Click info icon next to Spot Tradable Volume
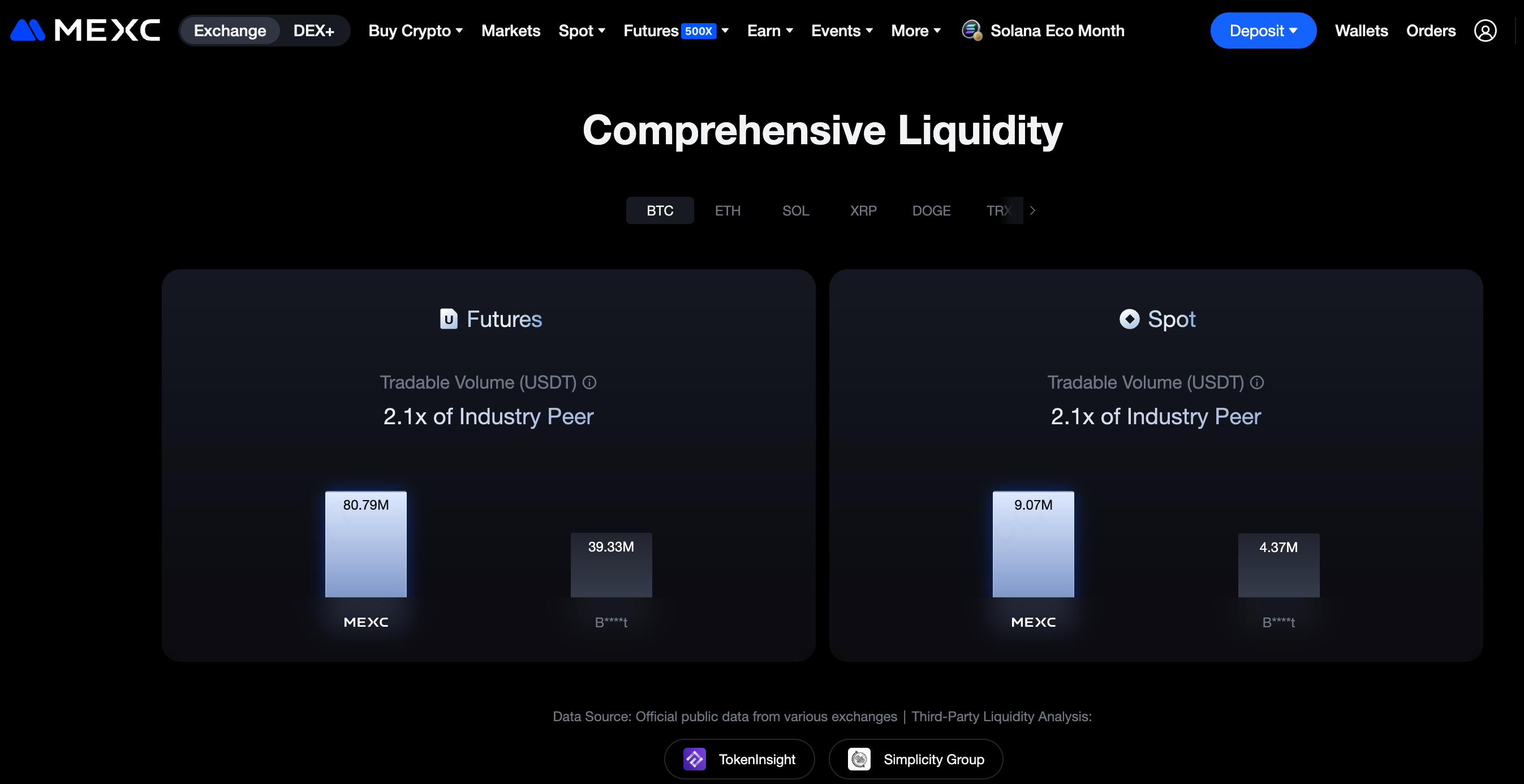1524x784 pixels. 1256,382
